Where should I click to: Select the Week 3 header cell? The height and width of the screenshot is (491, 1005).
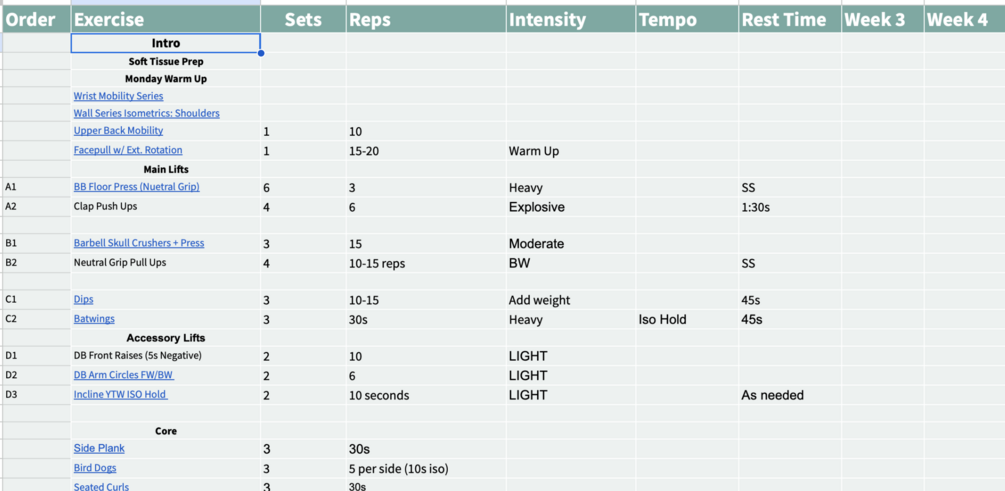pos(883,20)
